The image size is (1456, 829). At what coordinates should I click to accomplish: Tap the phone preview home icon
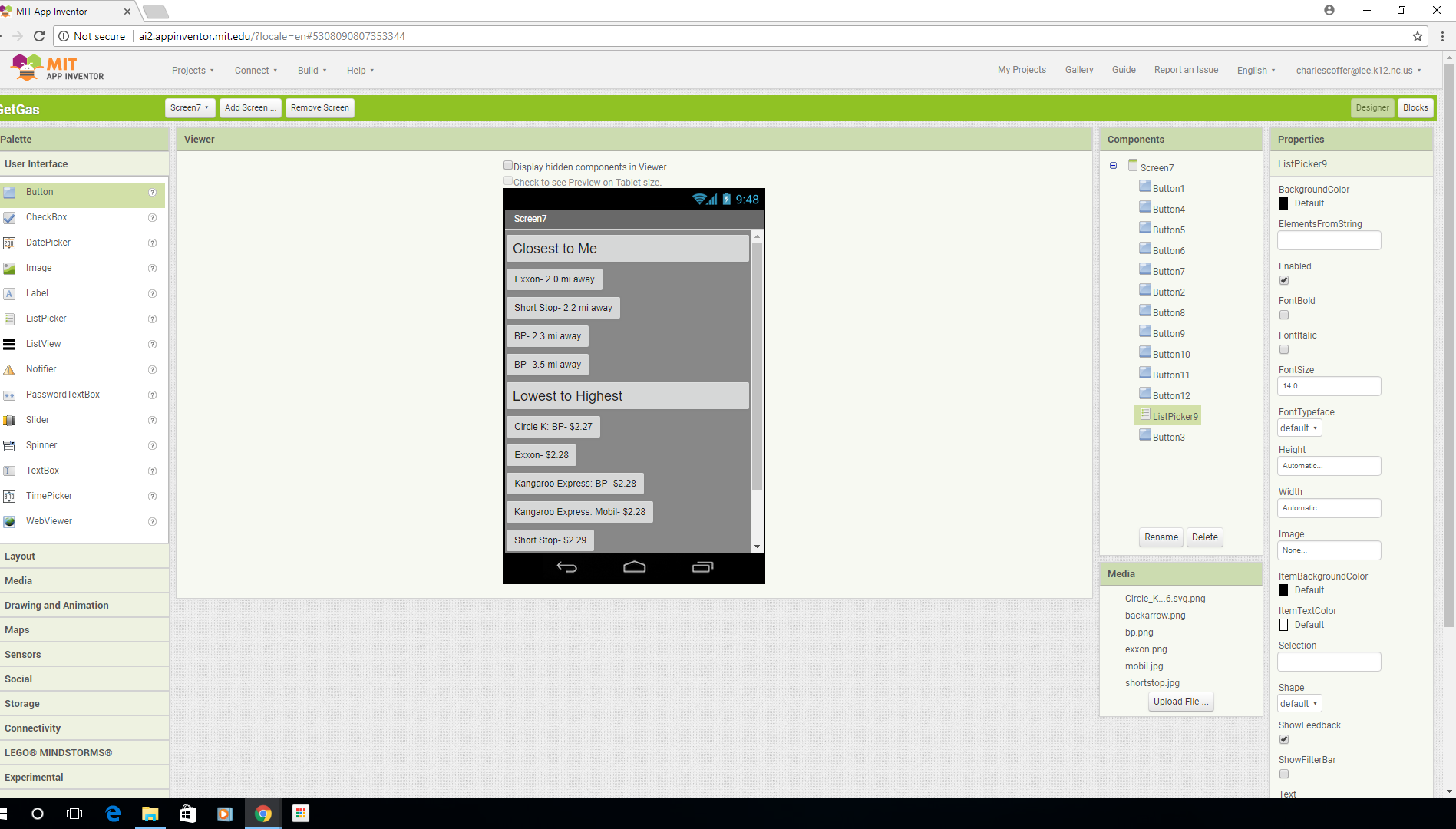click(635, 567)
